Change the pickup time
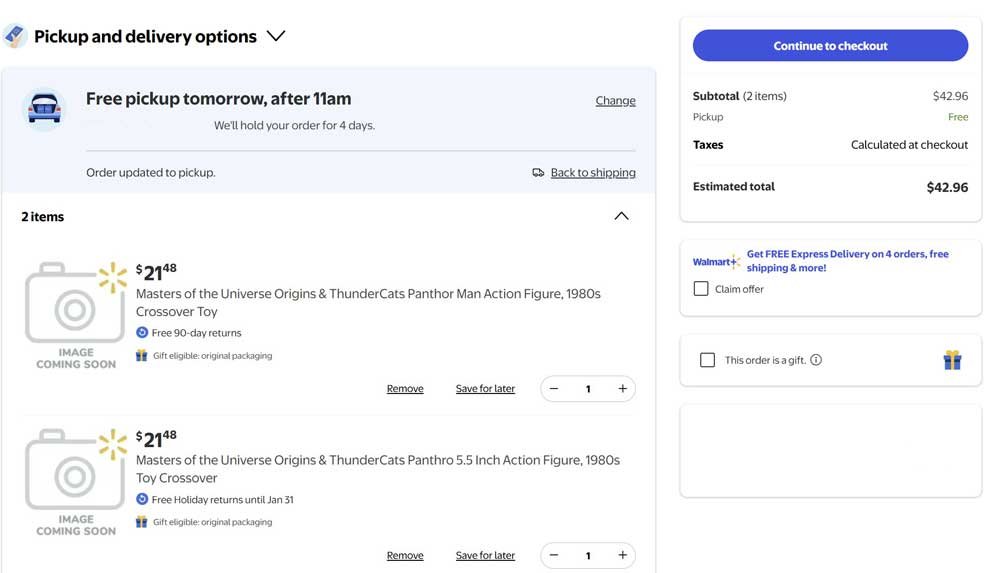Image resolution: width=1000 pixels, height=573 pixels. (615, 100)
